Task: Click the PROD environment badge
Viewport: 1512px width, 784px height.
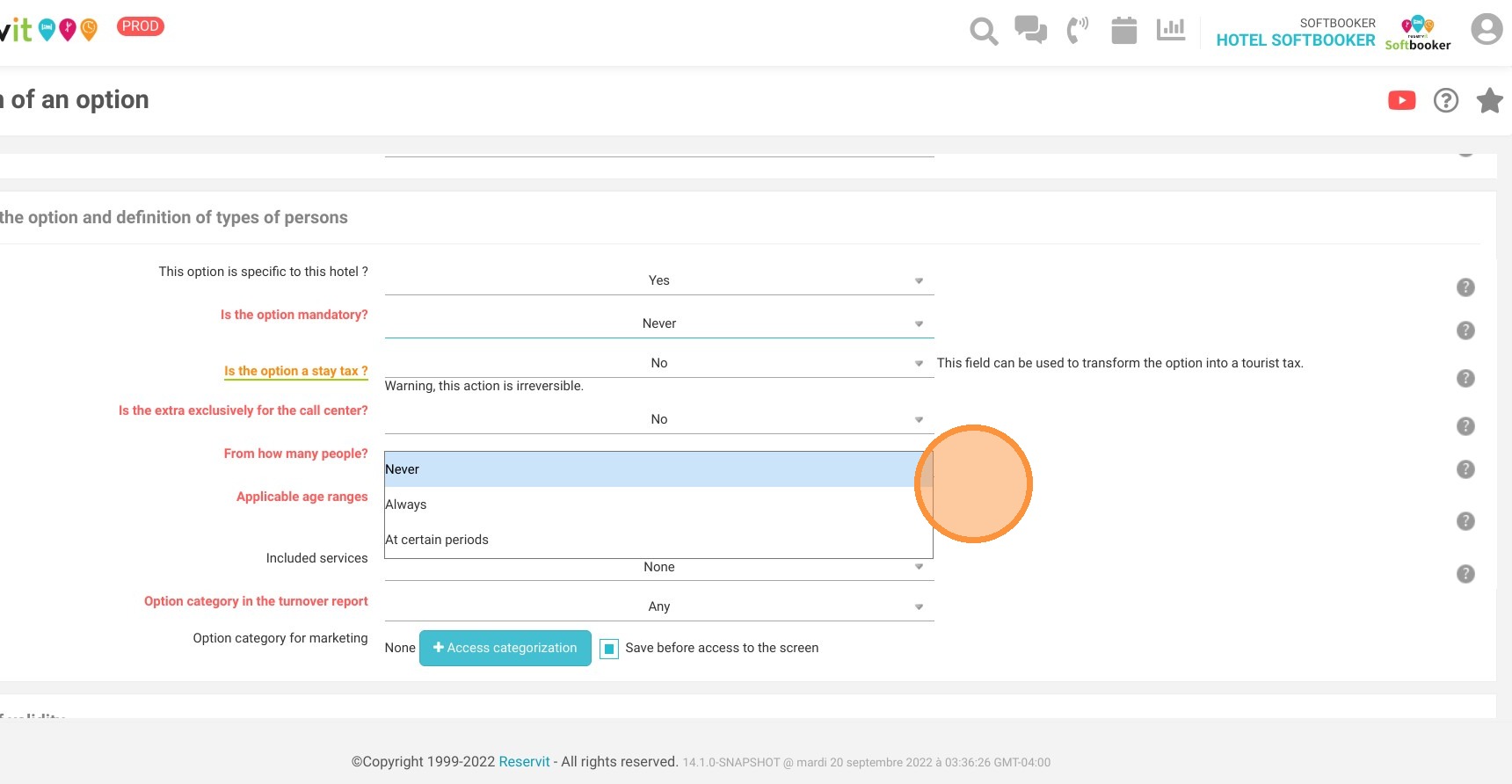Action: click(x=141, y=26)
